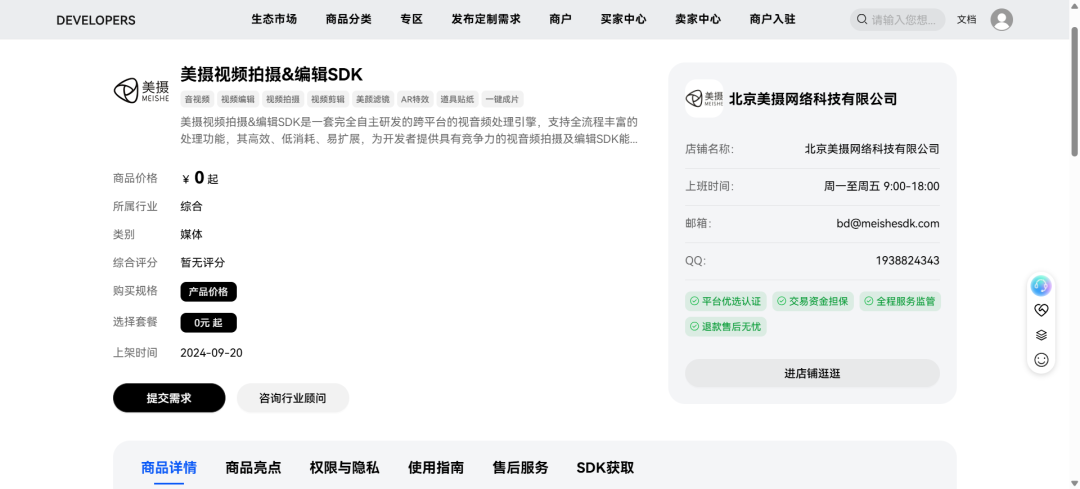
Task: Click the Meishe logo in merchant card
Action: click(704, 98)
